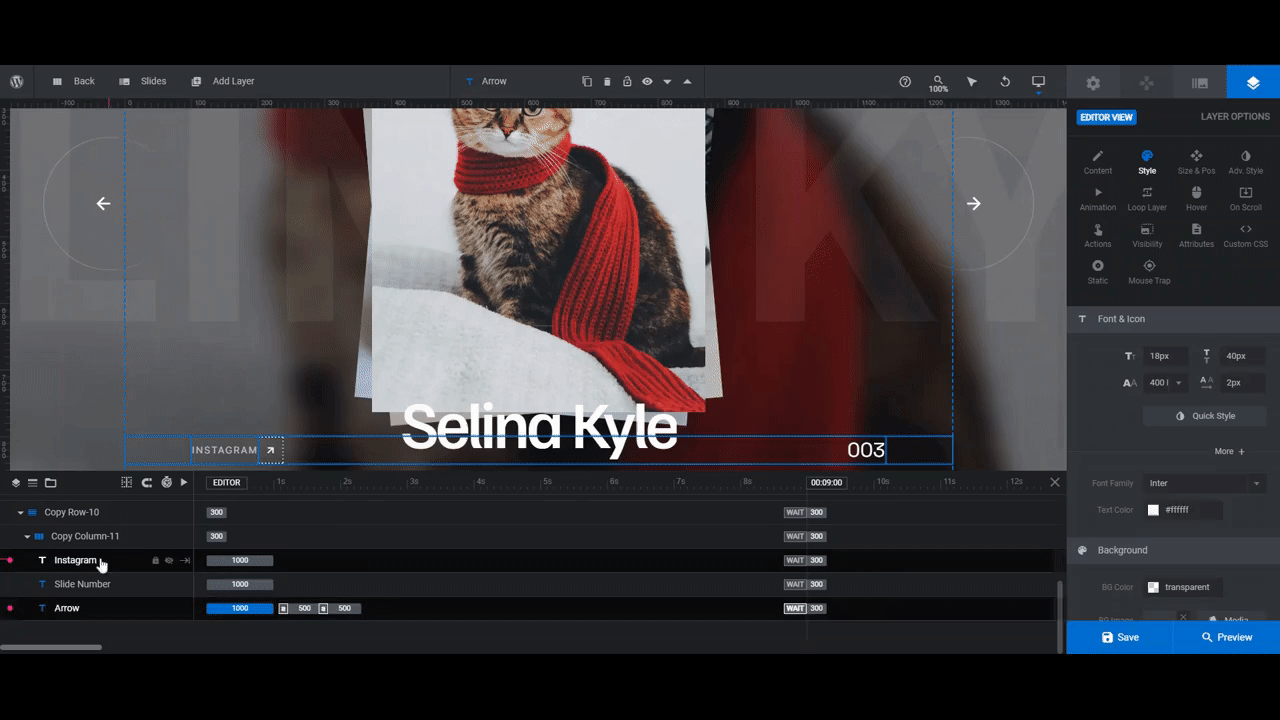
Task: Open the navigation options tab
Action: pyautogui.click(x=1146, y=83)
